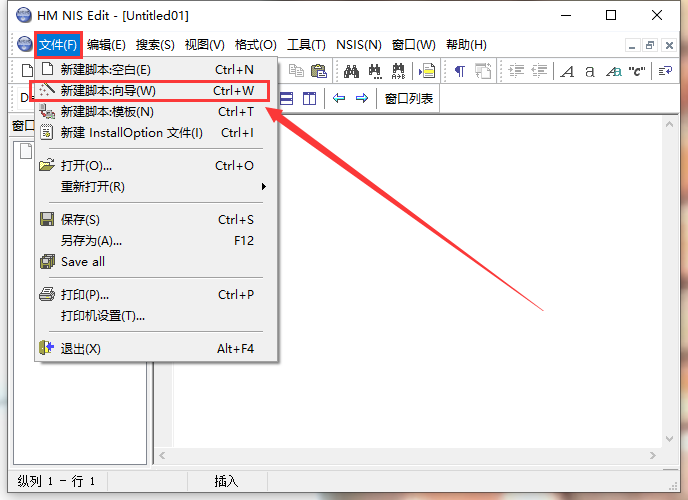Click inside the script editor text area
Screen dimensions: 688x500
pos(418,281)
